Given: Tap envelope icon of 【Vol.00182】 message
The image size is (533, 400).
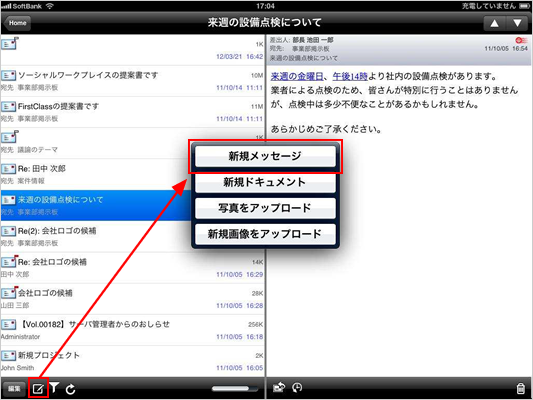Looking at the screenshot, I should click(8, 325).
